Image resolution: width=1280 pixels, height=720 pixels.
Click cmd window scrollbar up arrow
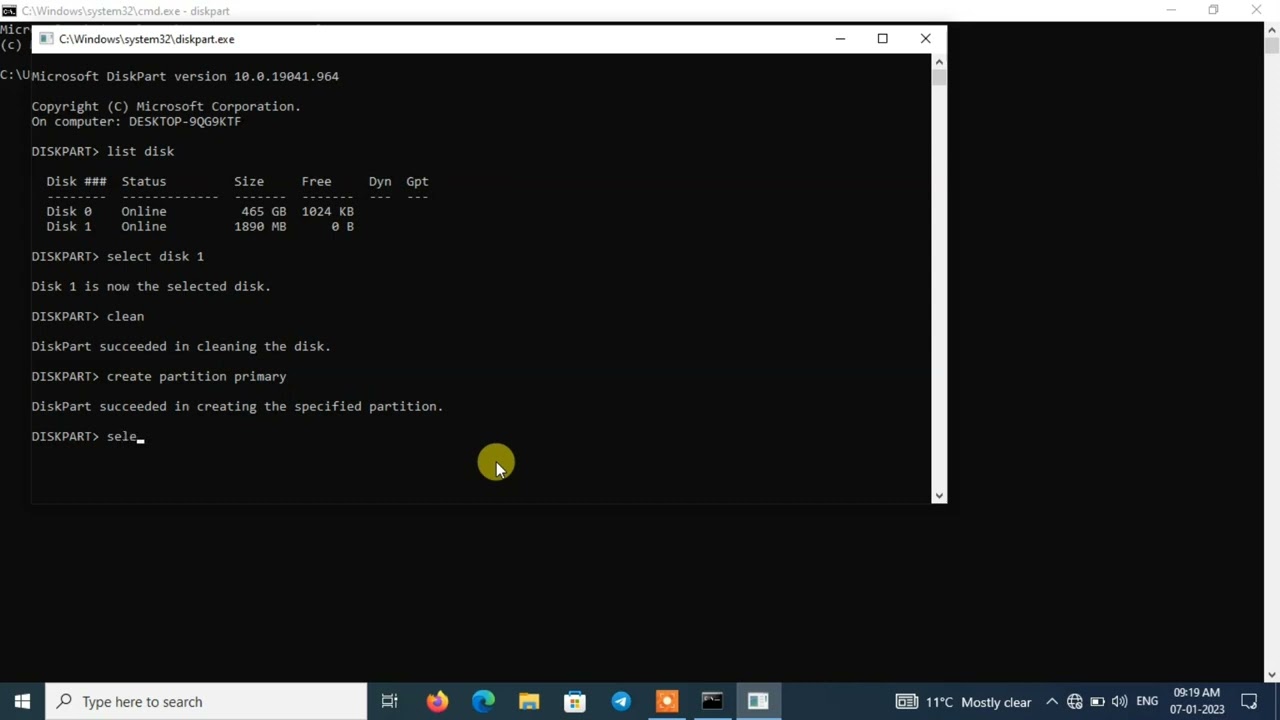1271,30
